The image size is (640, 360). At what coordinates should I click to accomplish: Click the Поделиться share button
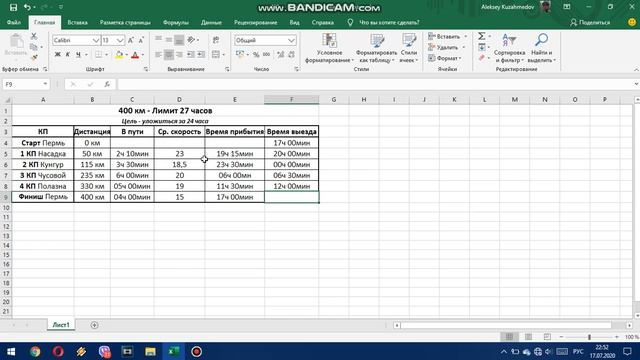click(590, 22)
